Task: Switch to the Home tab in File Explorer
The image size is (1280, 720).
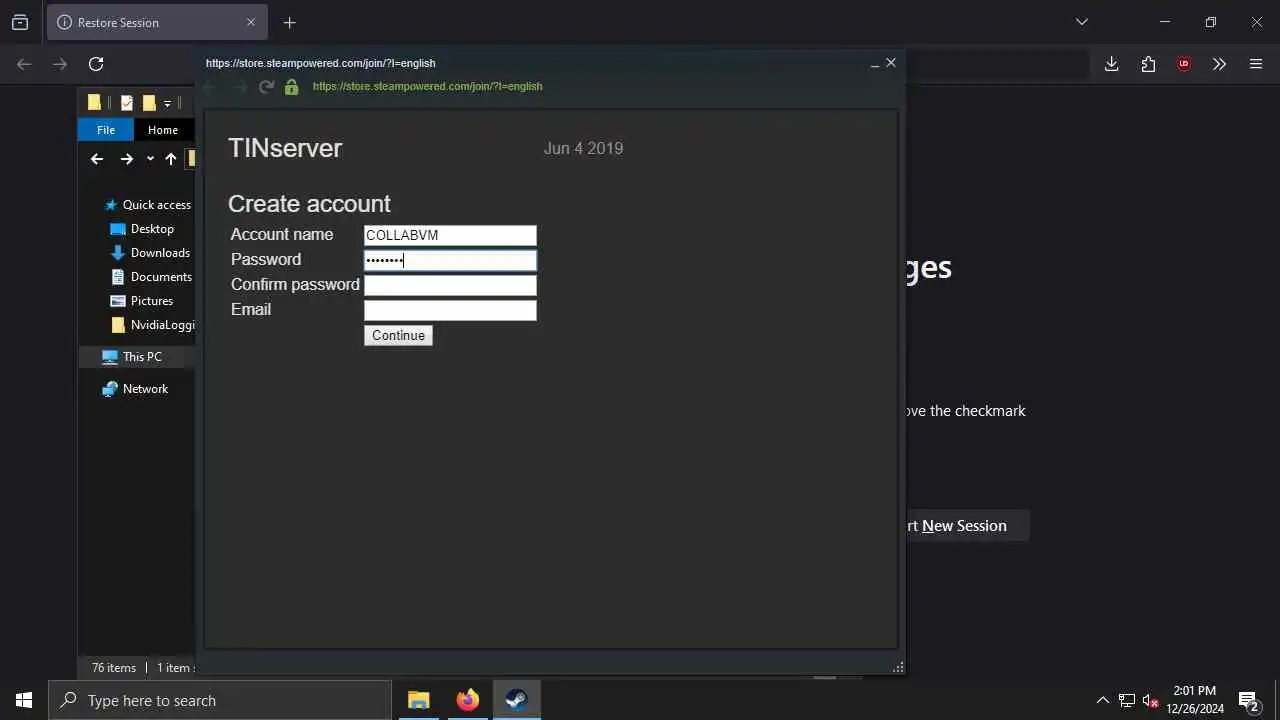Action: coord(162,130)
